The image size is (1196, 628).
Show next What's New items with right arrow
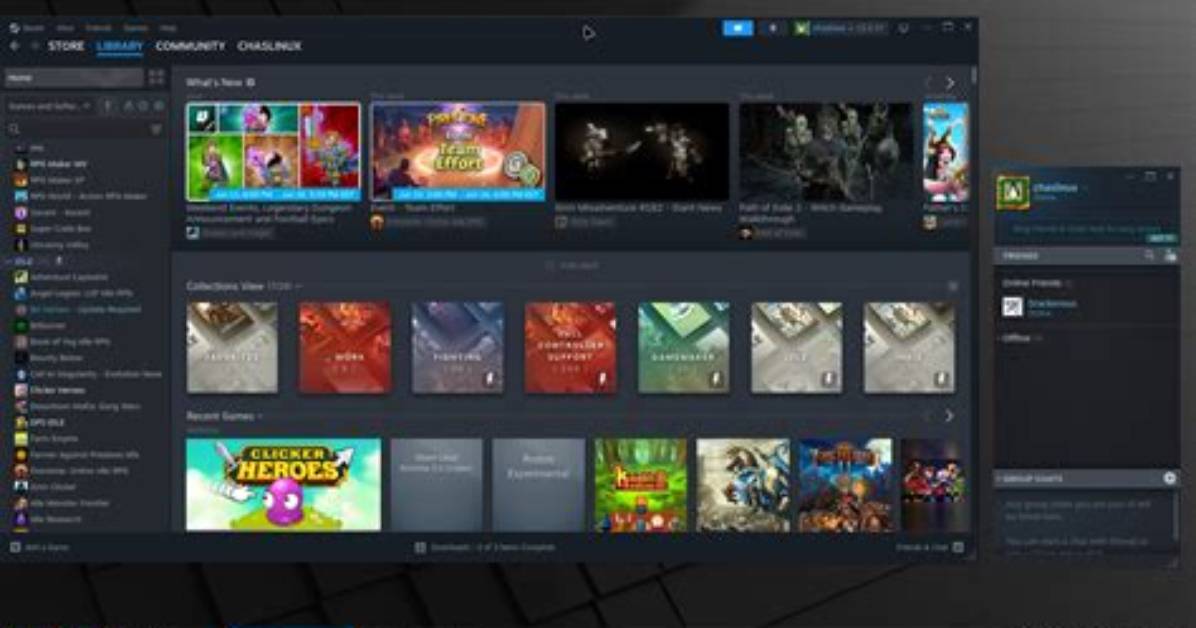[x=950, y=82]
